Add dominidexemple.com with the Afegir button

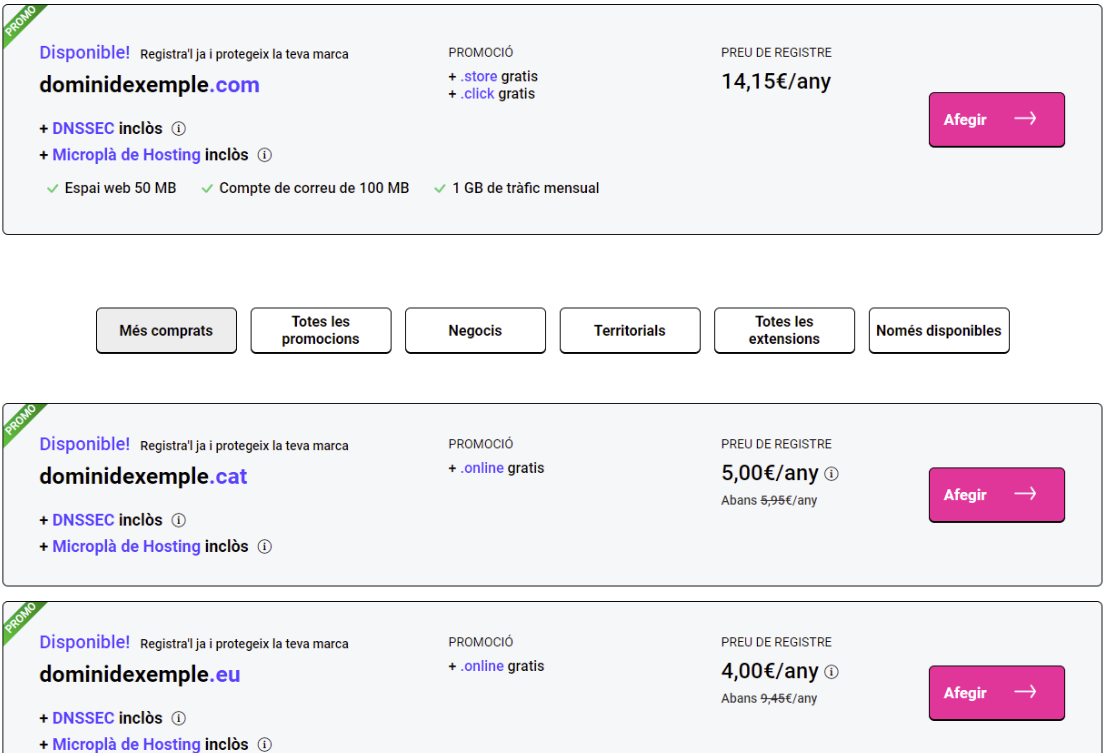pyautogui.click(x=996, y=120)
